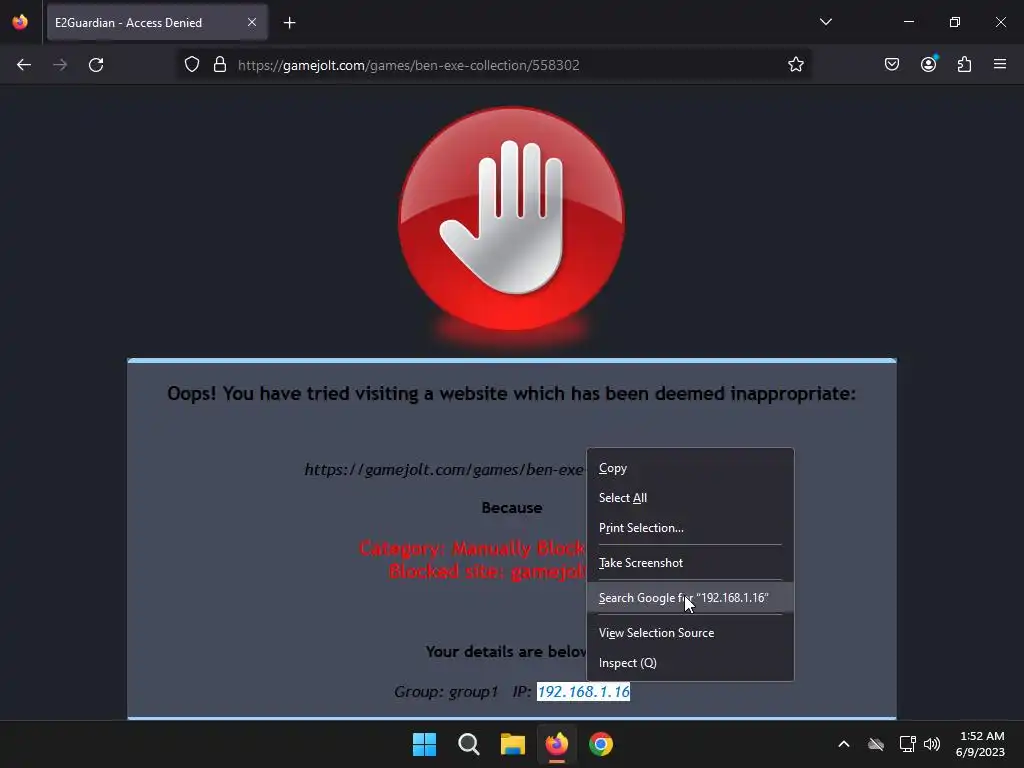1024x768 pixels.
Task: Click the "Because" text on the page
Action: point(511,507)
